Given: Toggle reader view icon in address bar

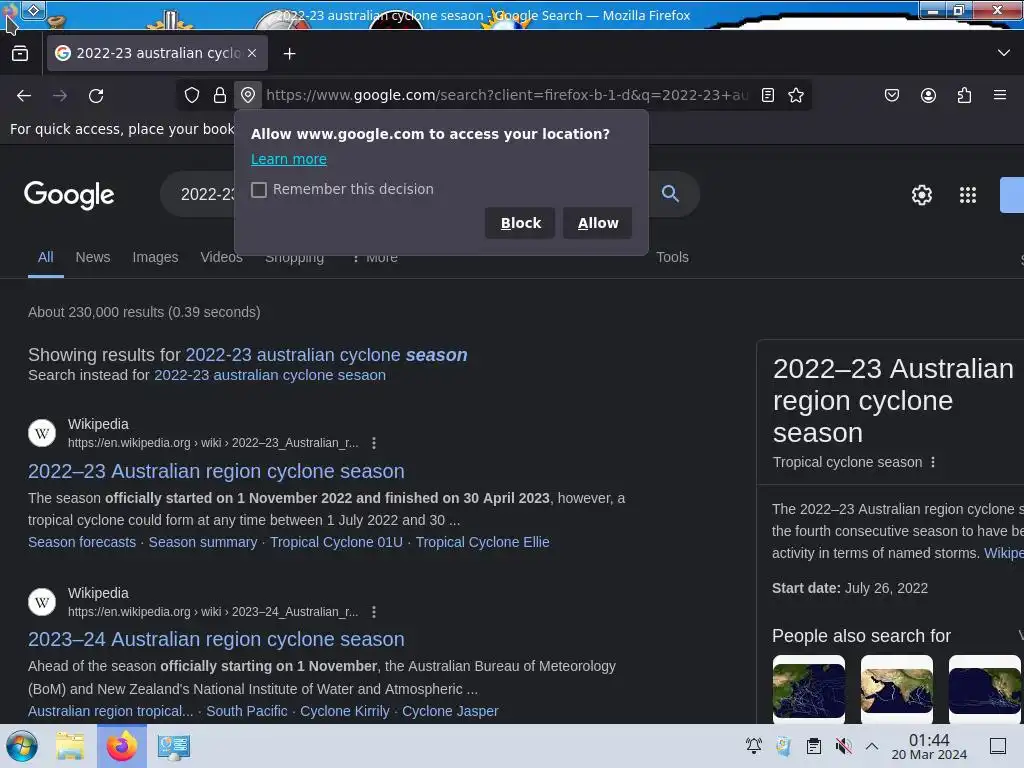Looking at the screenshot, I should [768, 95].
